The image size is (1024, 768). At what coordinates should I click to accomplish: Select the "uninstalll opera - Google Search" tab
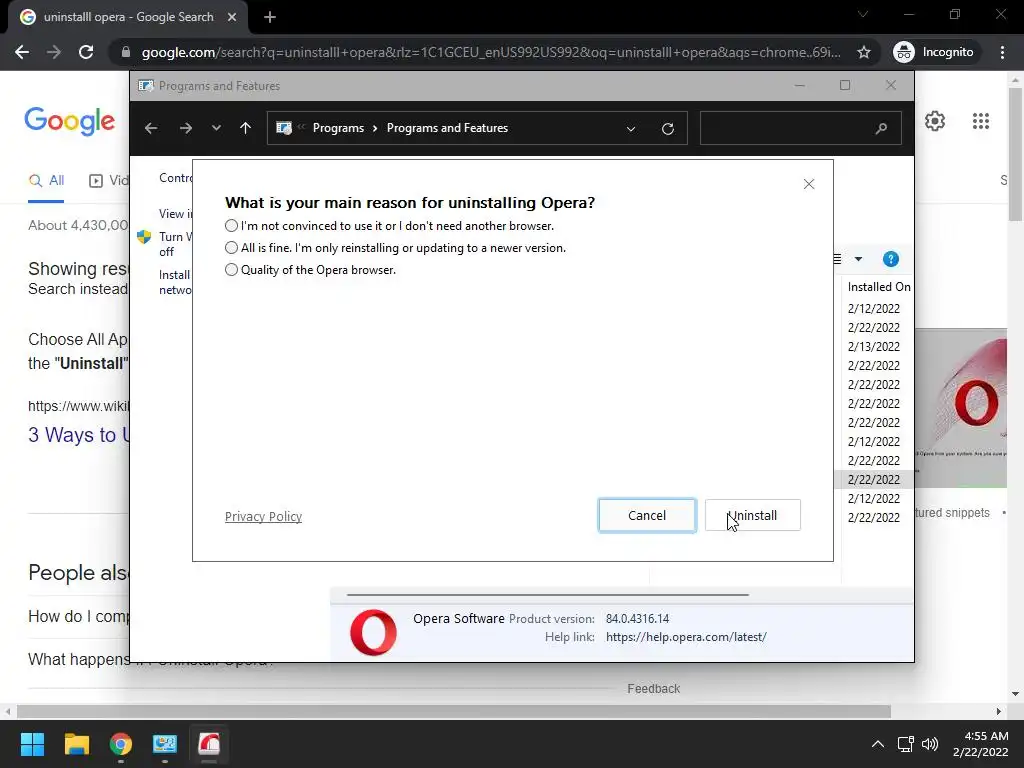coord(128,17)
